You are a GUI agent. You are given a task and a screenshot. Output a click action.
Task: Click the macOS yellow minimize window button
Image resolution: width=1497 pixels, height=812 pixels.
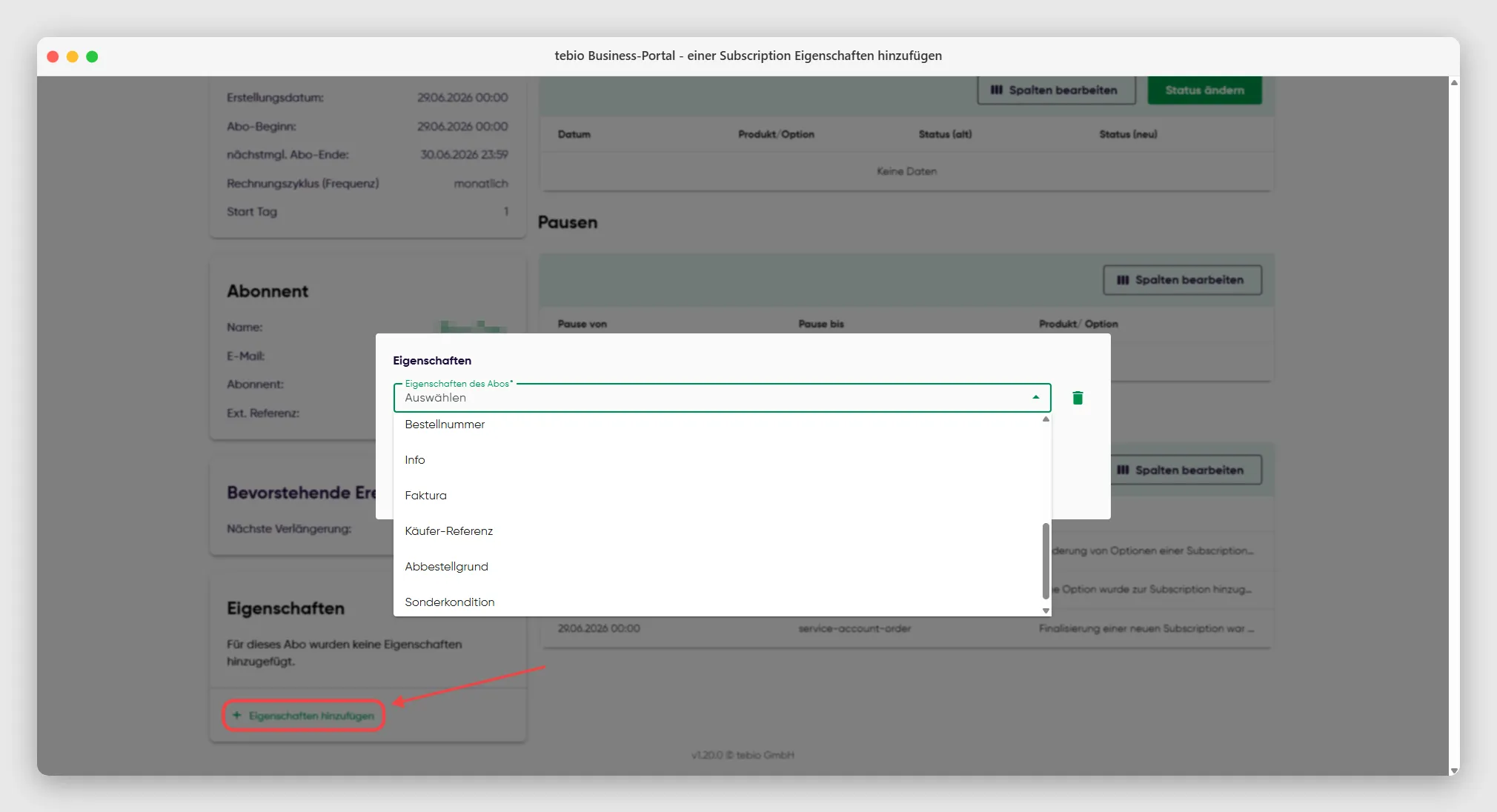73,56
